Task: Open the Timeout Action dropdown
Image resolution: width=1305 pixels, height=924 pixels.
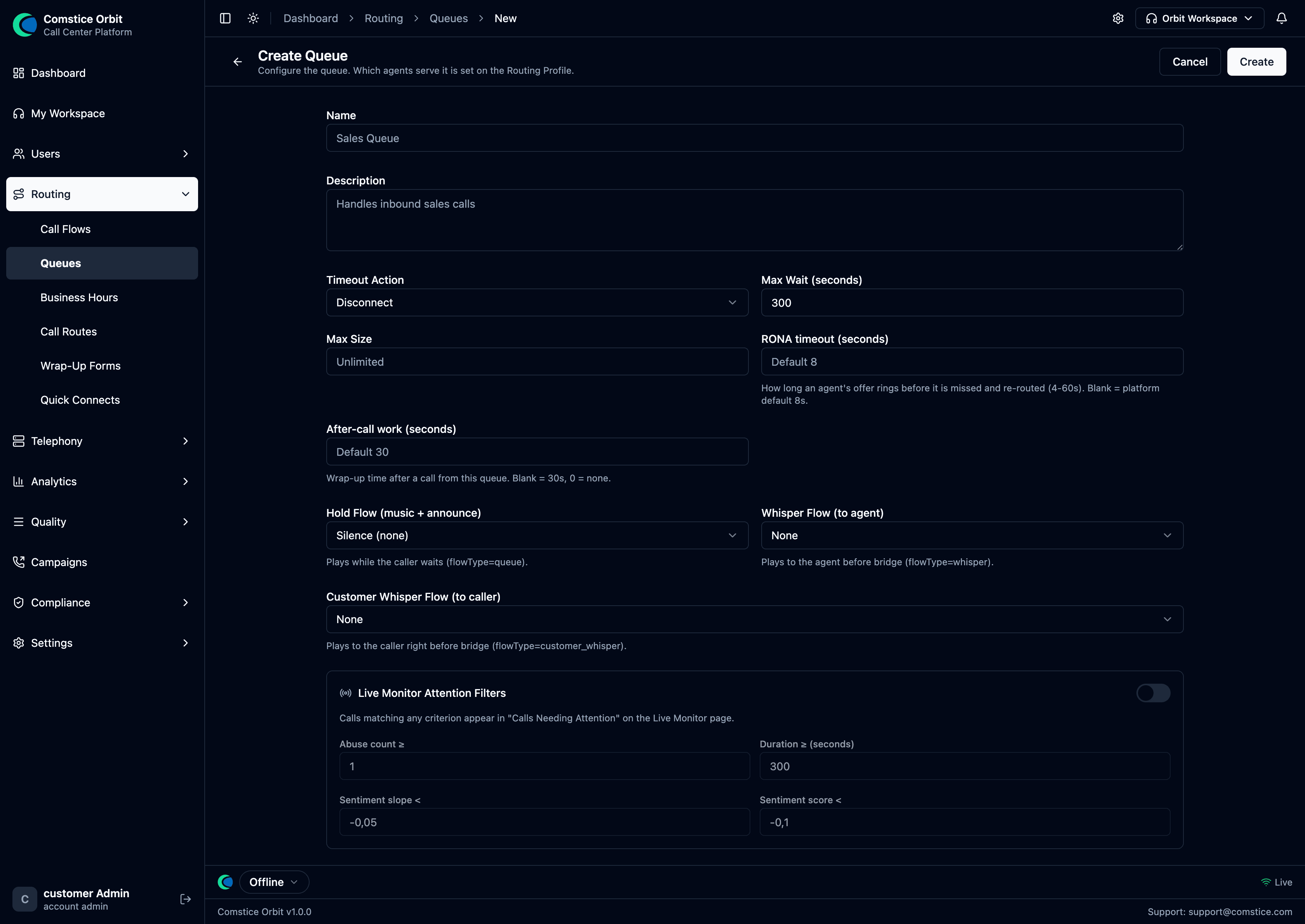Action: click(537, 303)
